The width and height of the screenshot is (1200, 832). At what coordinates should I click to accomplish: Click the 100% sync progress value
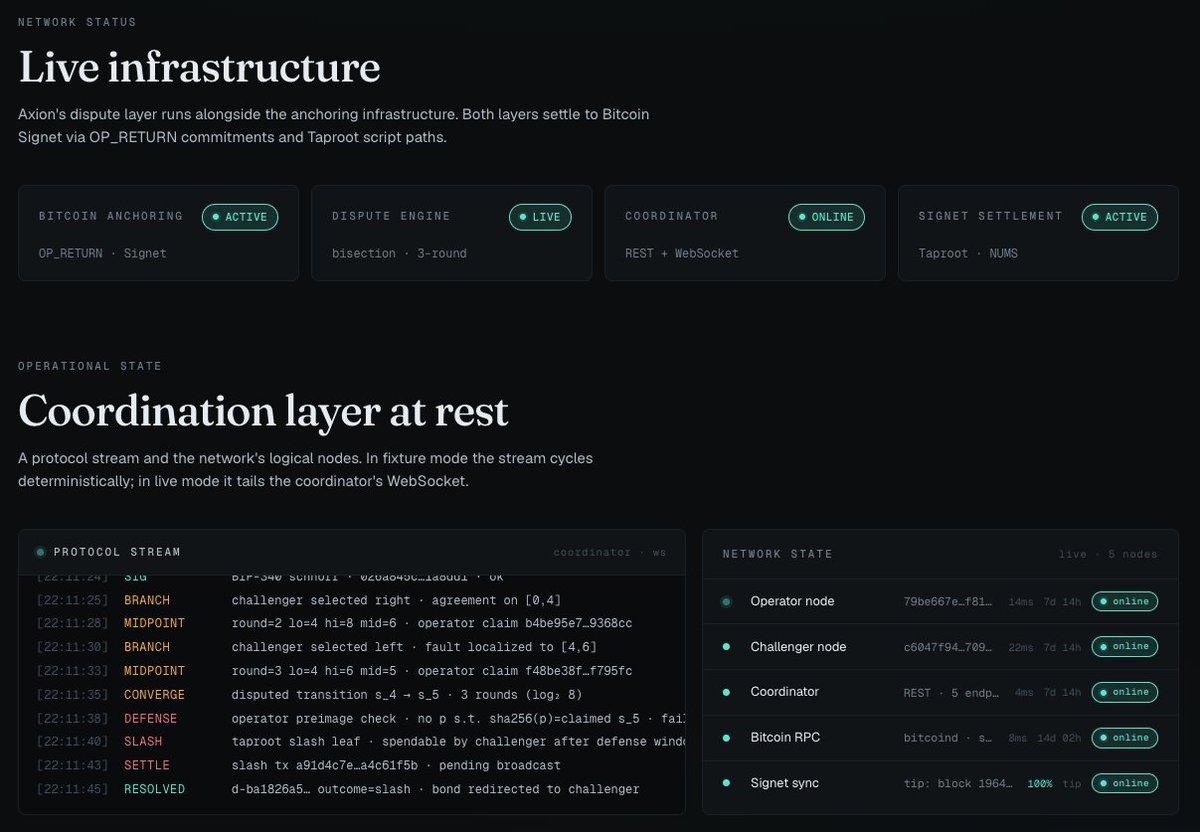1040,784
